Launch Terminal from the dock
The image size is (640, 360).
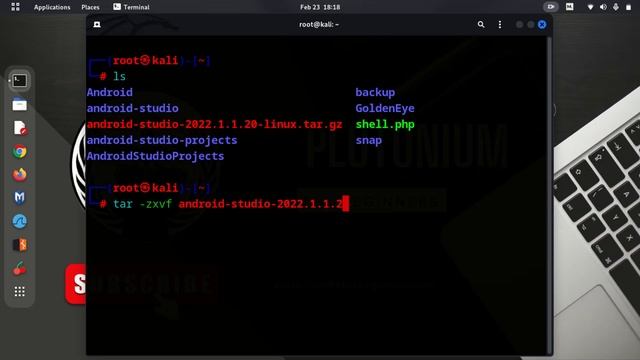click(x=19, y=81)
